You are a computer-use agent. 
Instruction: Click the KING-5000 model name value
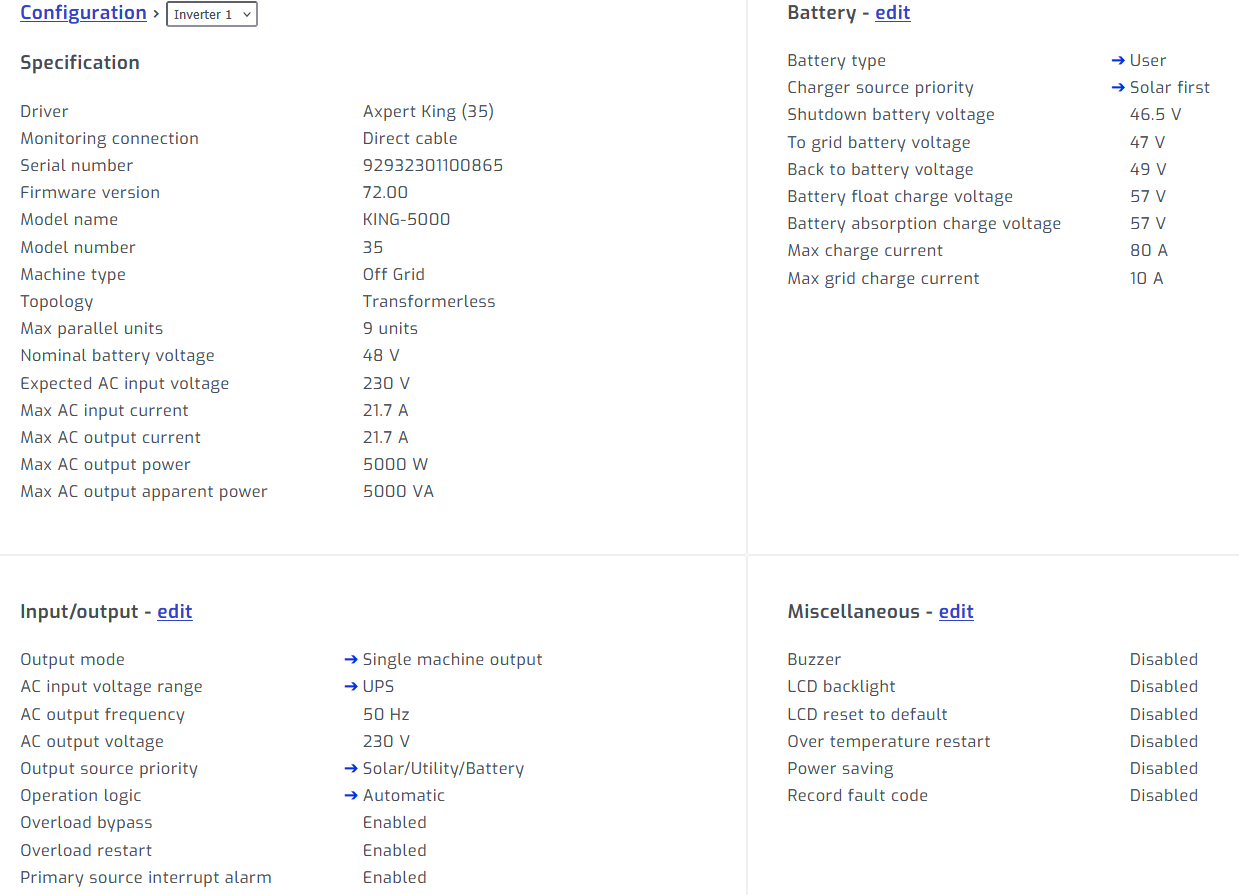406,220
